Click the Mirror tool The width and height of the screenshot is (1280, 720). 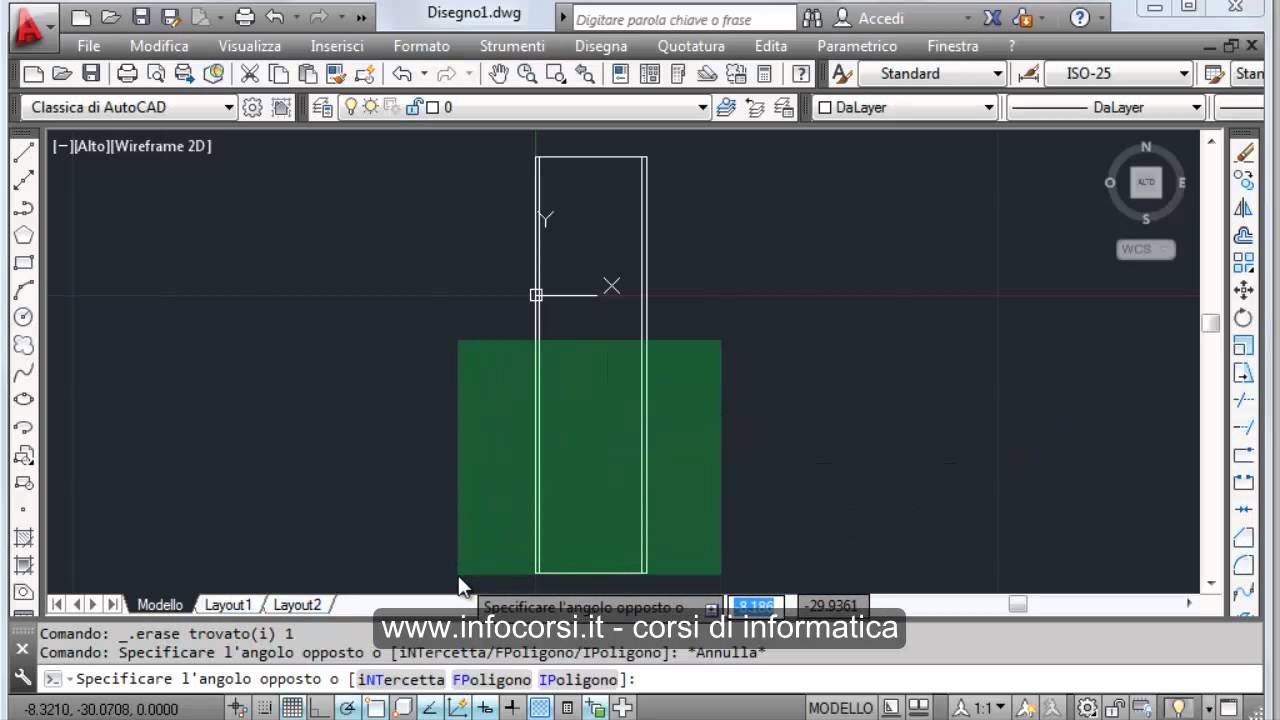[1244, 208]
